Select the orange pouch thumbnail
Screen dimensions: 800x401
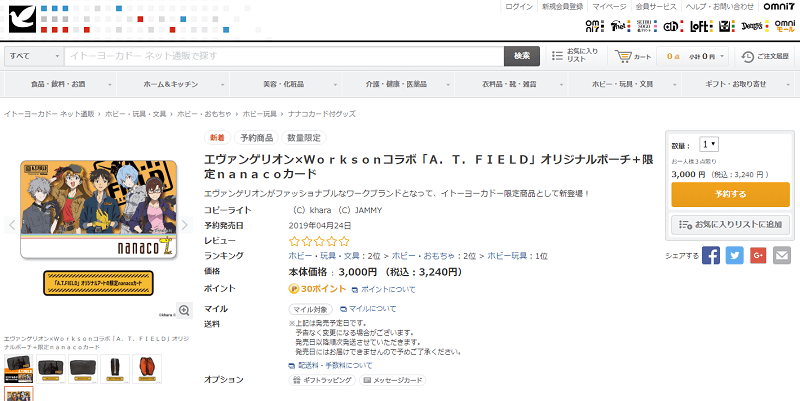coord(147,369)
